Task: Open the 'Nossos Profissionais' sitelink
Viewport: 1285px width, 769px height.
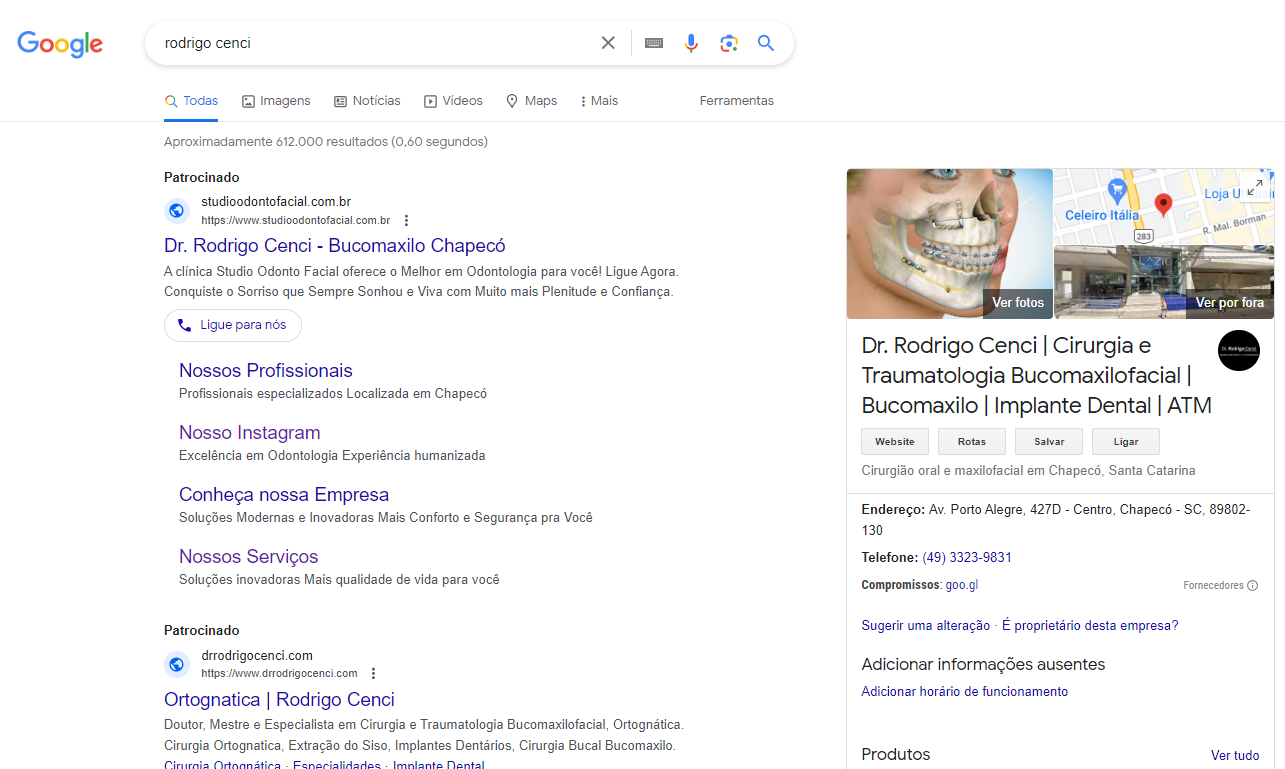Action: coord(266,371)
